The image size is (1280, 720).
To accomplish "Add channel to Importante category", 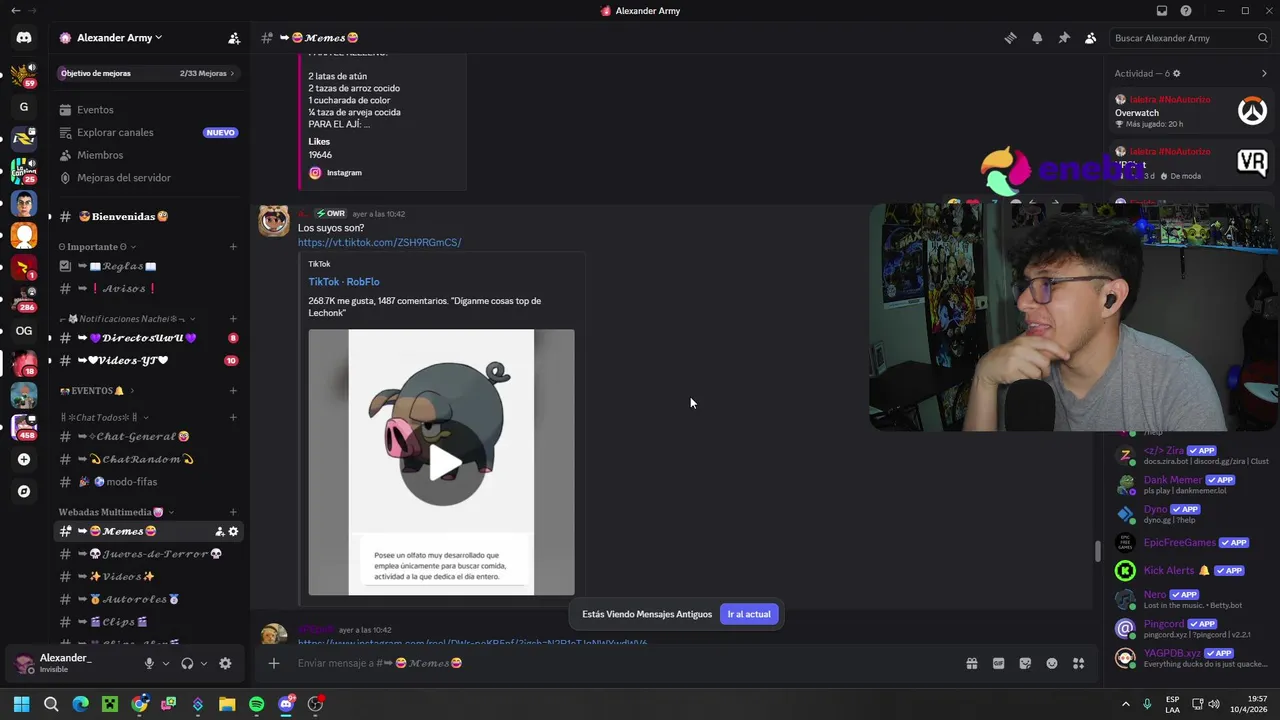I will (233, 247).
